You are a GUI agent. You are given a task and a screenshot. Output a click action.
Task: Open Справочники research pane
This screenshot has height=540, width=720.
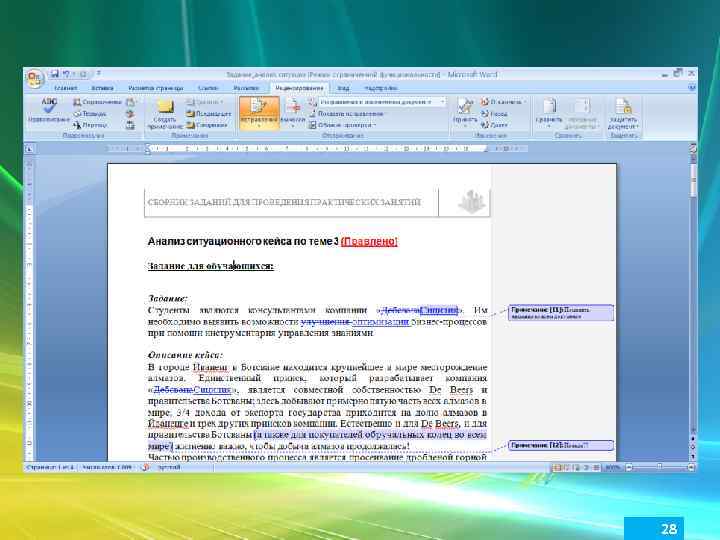(97, 102)
